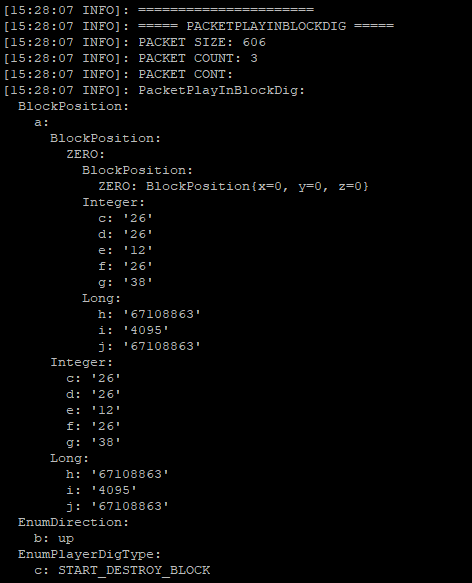Click the last j: '67108863' value
Viewport: 472px width, 583px height.
(117, 506)
